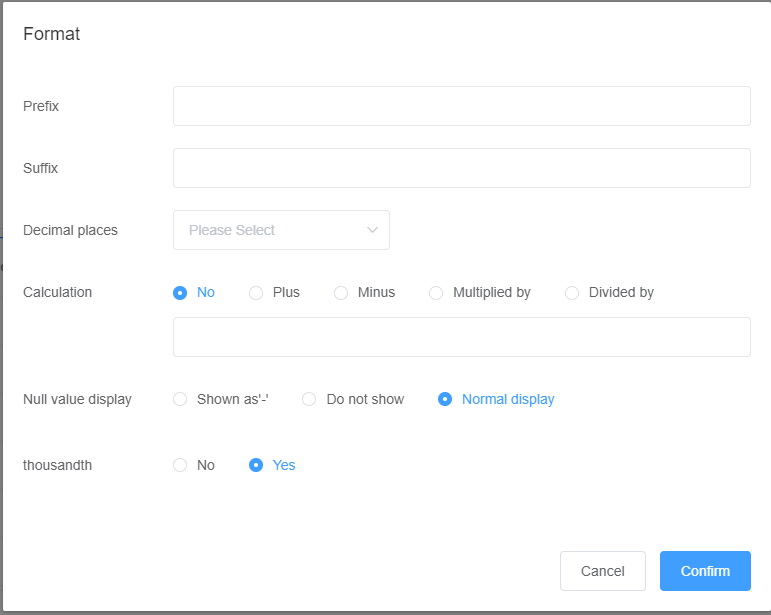771x615 pixels.
Task: Click the Yes label beside thousandth
Action: [284, 465]
